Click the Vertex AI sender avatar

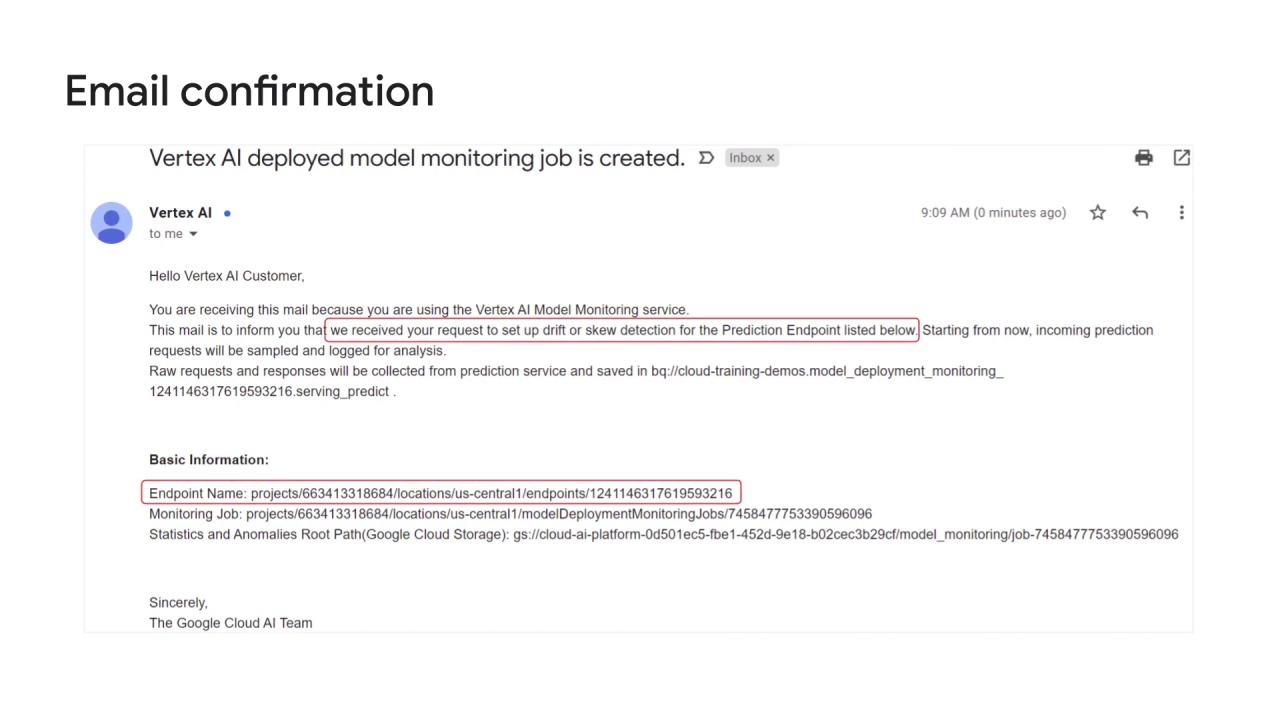pyautogui.click(x=111, y=223)
